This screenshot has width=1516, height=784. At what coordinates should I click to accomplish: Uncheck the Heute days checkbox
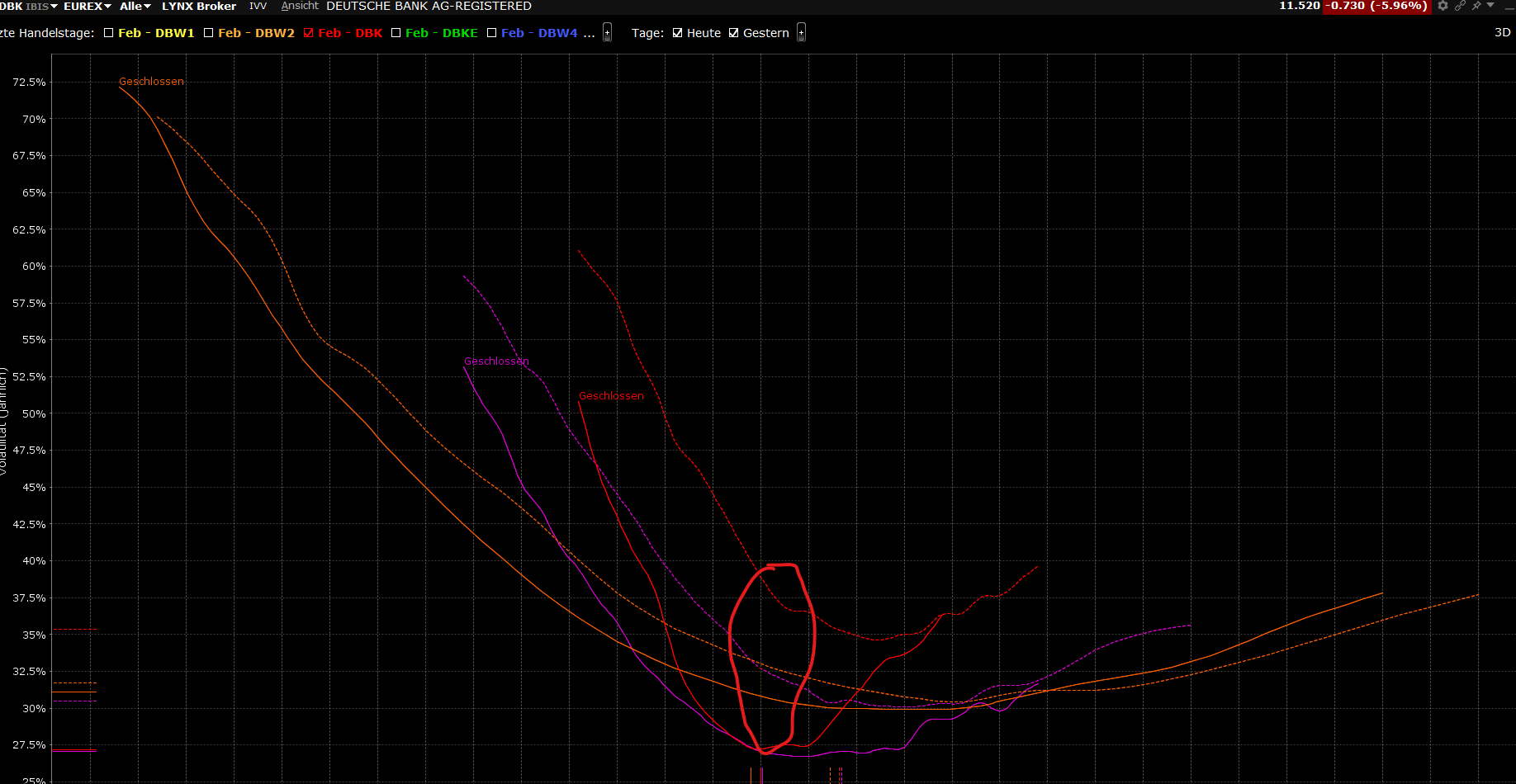point(678,33)
